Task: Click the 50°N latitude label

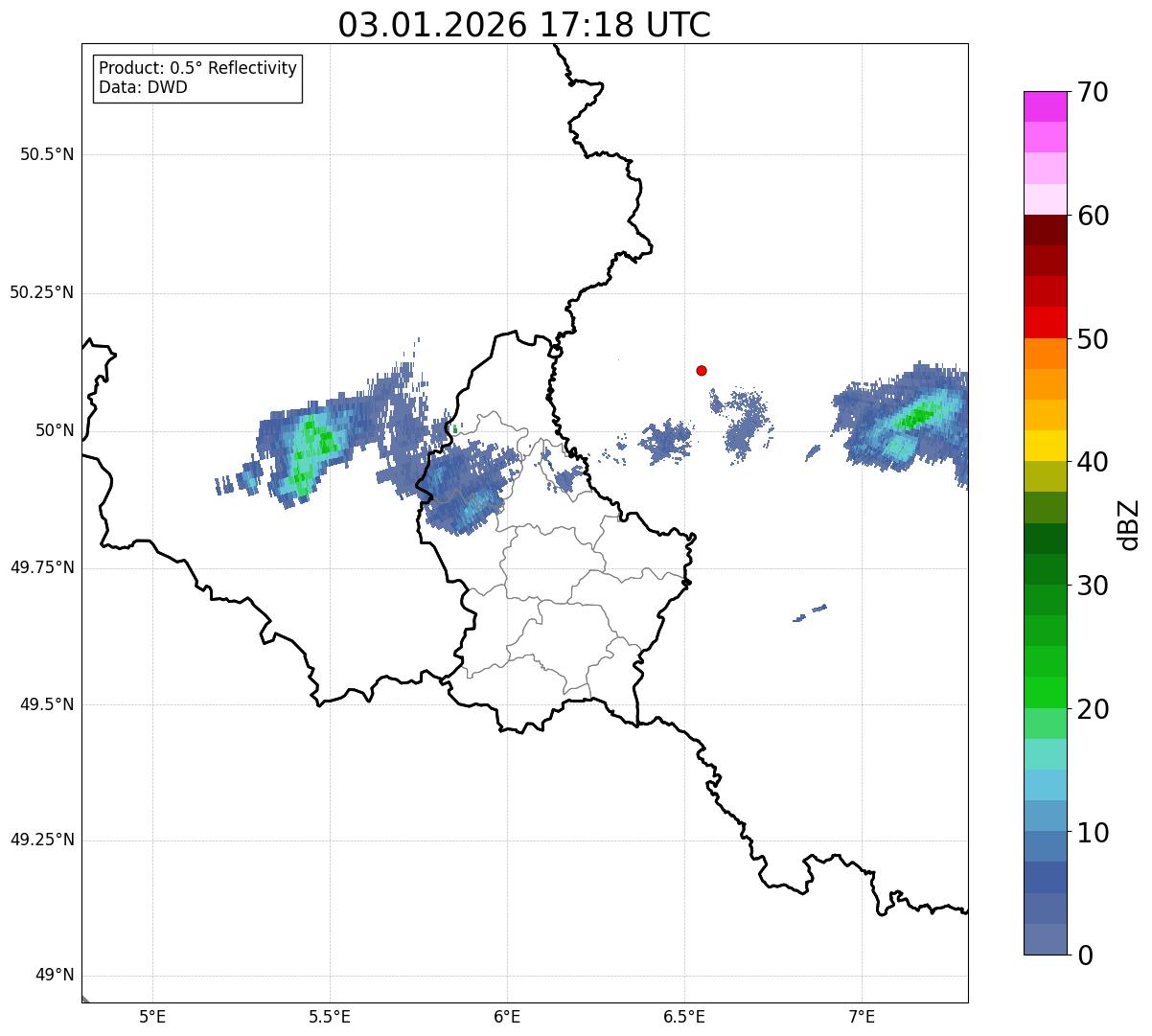Action: [55, 430]
